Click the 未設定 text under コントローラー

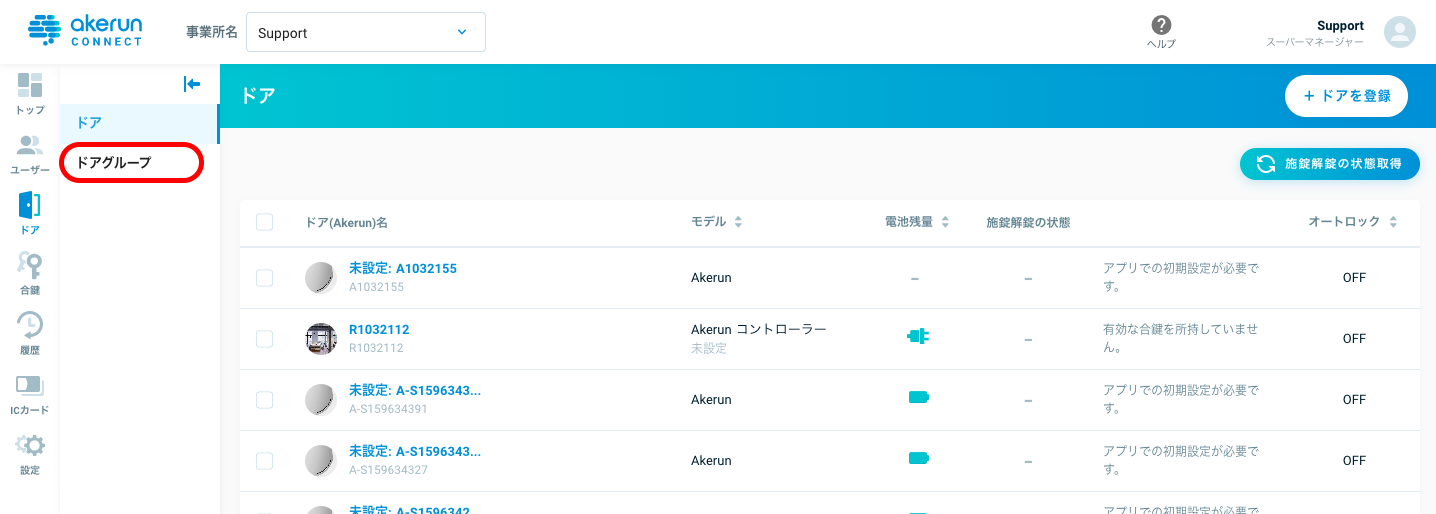[708, 348]
